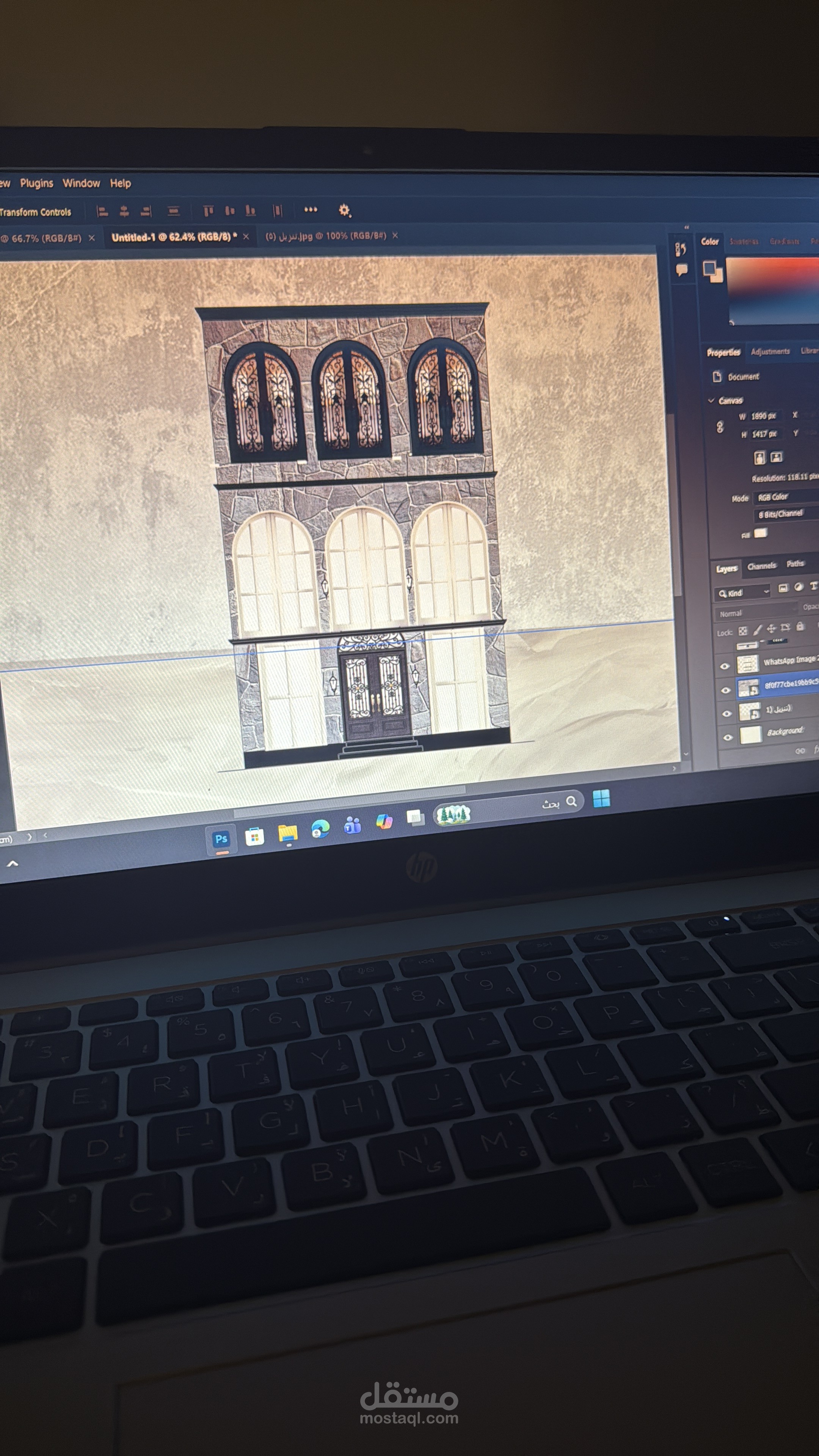Viewport: 819px width, 1456px height.
Task: Click the Windows Start button
Action: [x=601, y=798]
